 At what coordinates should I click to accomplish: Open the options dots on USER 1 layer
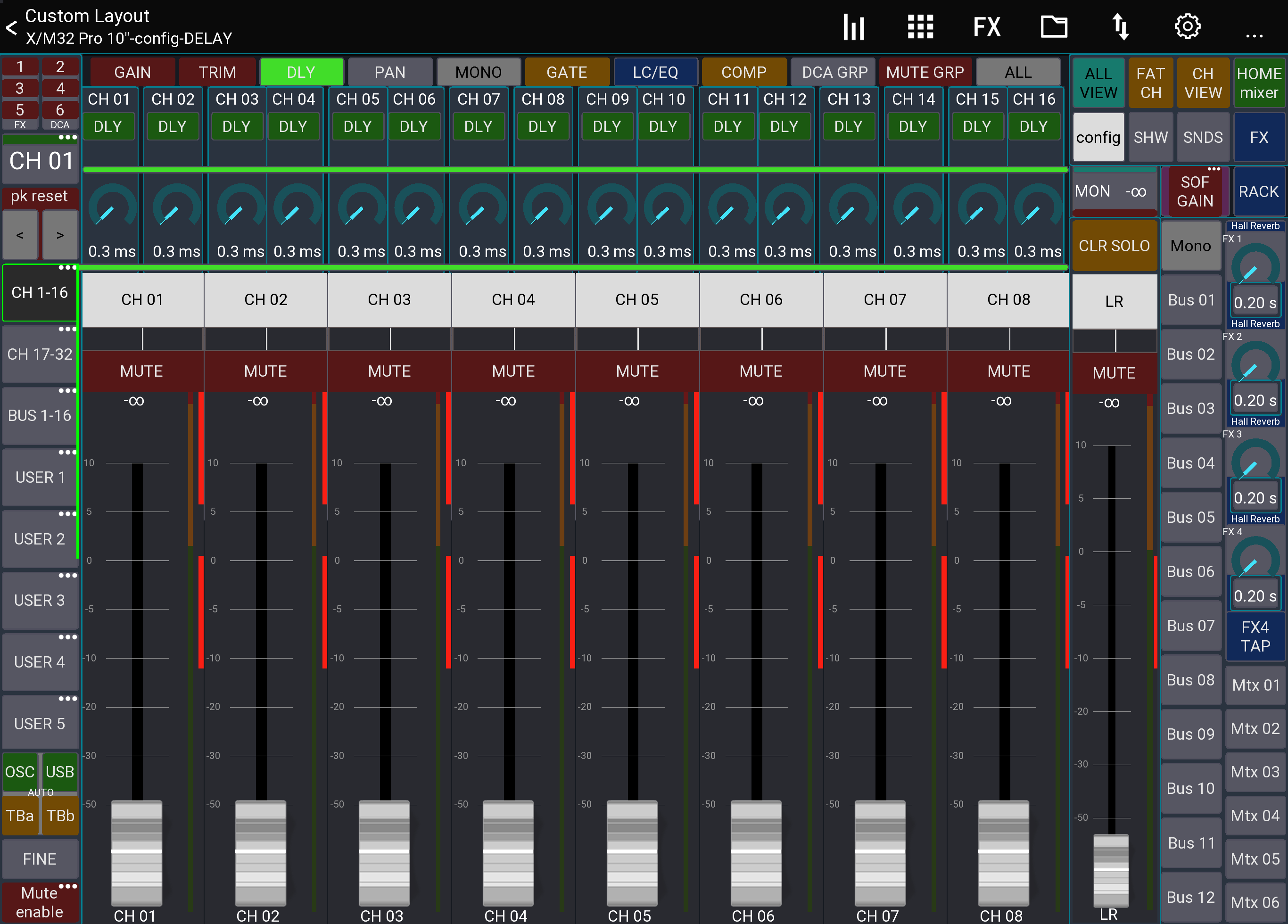(x=68, y=452)
